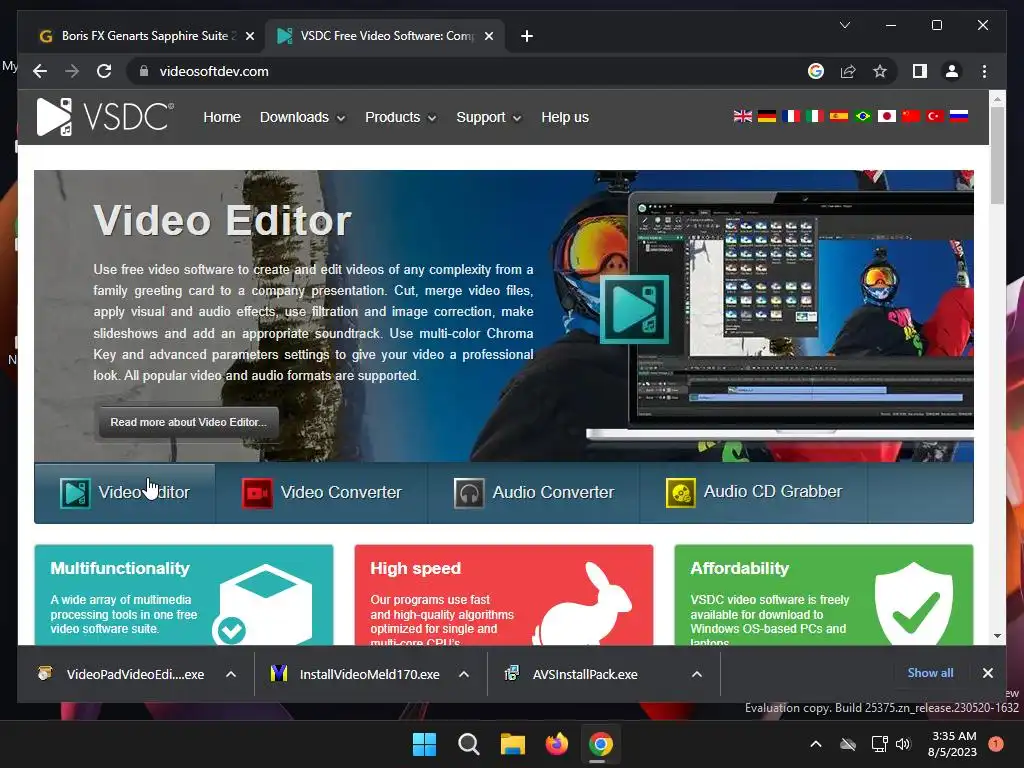Open the Help us page
Viewport: 1024px width, 768px height.
pos(565,118)
